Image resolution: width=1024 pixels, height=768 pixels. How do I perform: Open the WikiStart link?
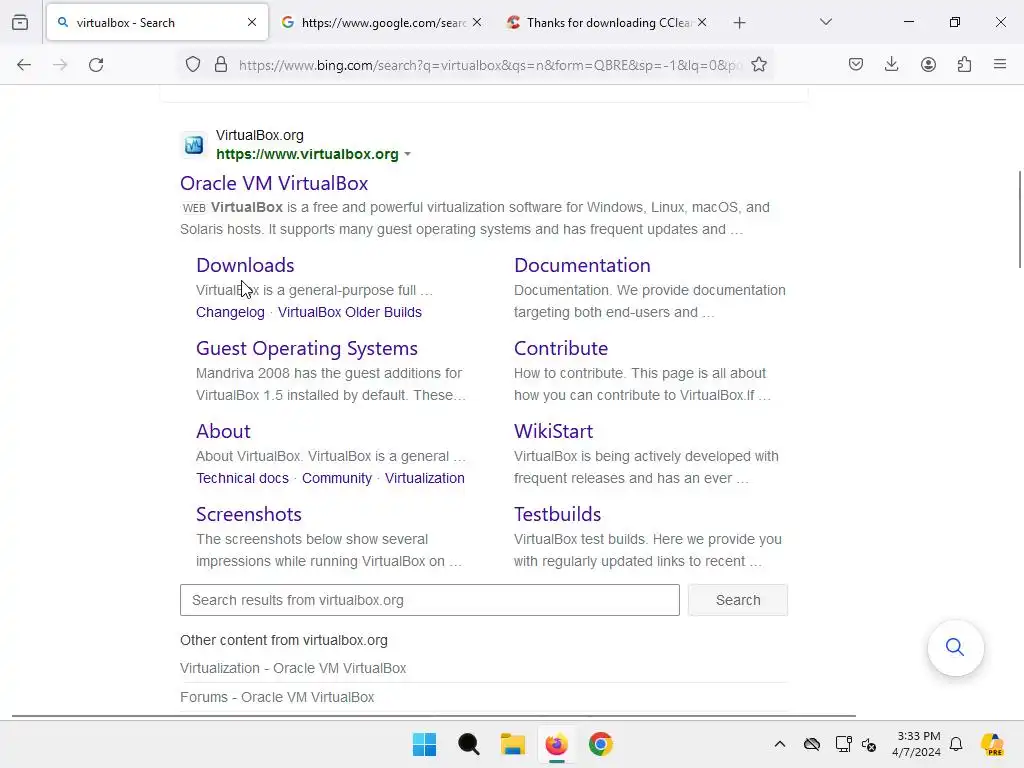pyautogui.click(x=553, y=431)
